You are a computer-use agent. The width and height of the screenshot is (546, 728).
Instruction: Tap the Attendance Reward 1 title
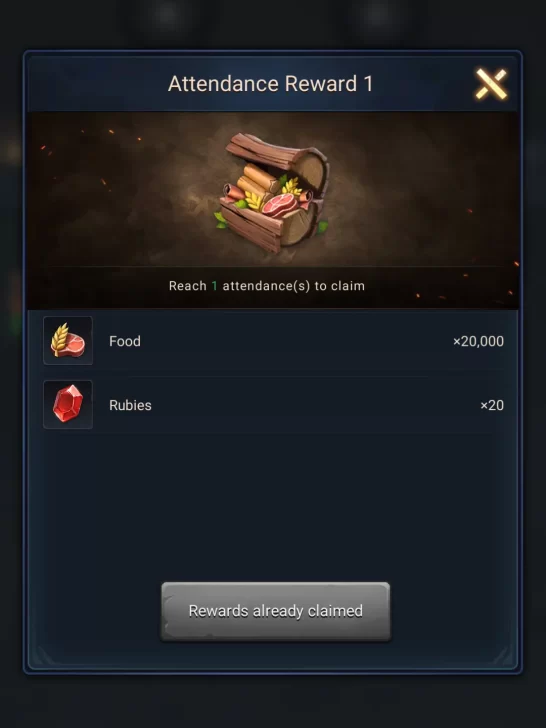(271, 84)
